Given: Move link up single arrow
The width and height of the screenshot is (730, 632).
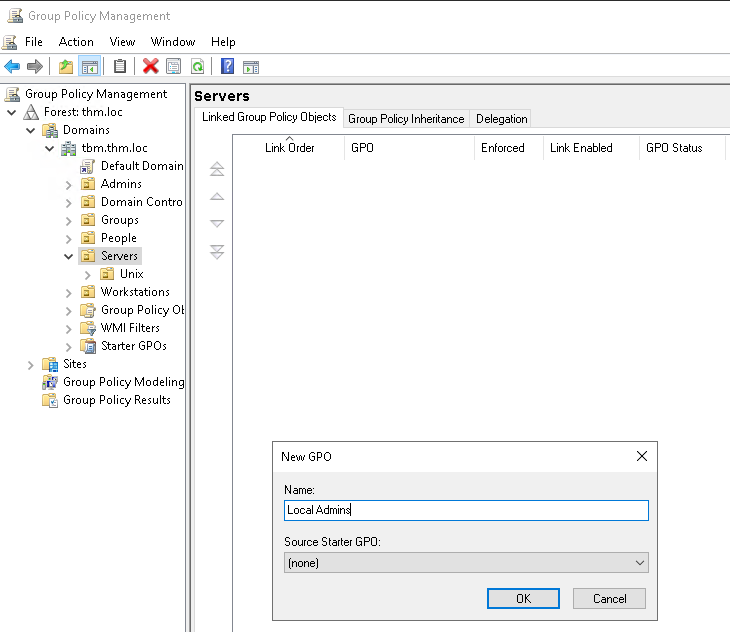Looking at the screenshot, I should [x=217, y=196].
